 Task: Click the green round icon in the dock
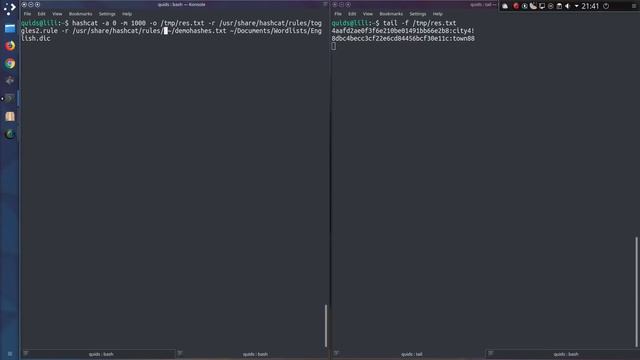tap(10, 134)
